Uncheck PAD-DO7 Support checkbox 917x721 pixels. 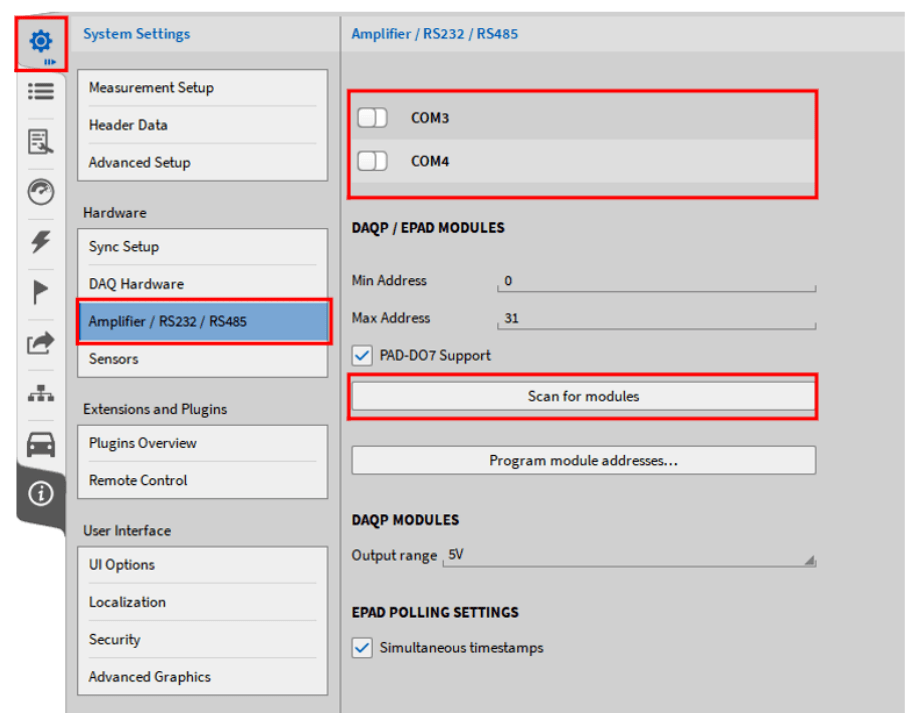point(362,355)
